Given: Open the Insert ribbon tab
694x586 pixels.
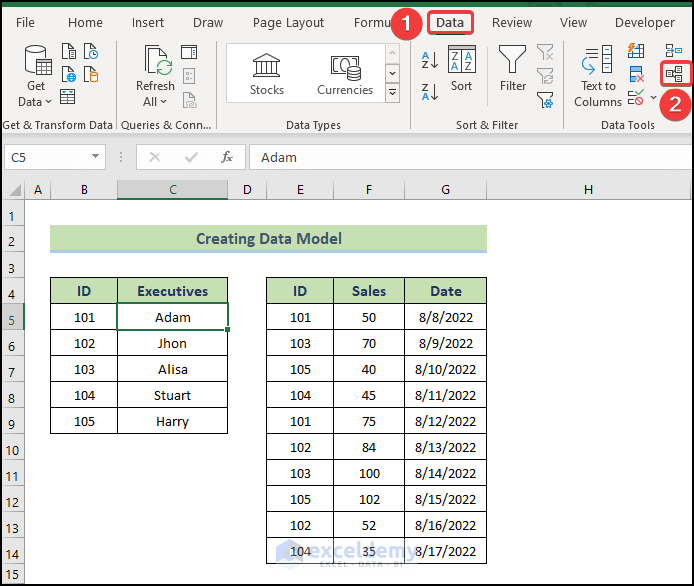Looking at the screenshot, I should 148,22.
